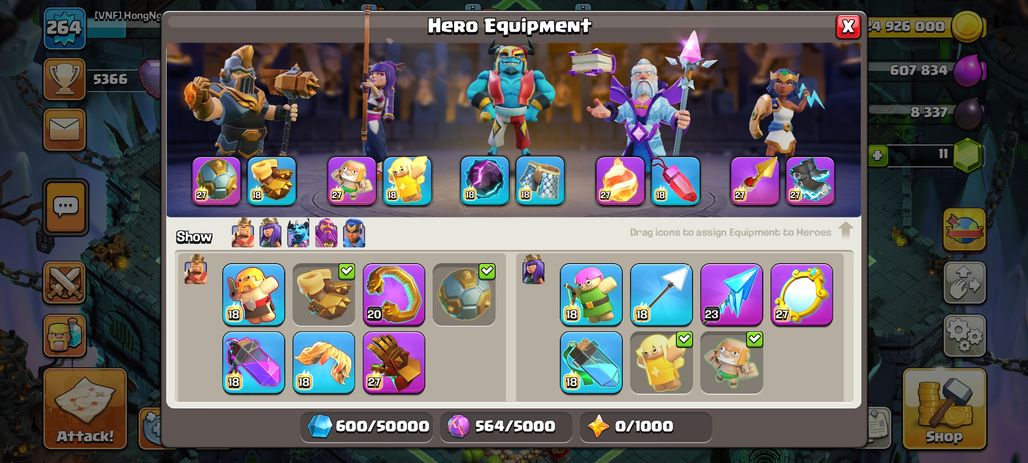This screenshot has height=463, width=1028.
Task: Pick the level 23 Frozen Arrow equipment
Action: tap(732, 294)
